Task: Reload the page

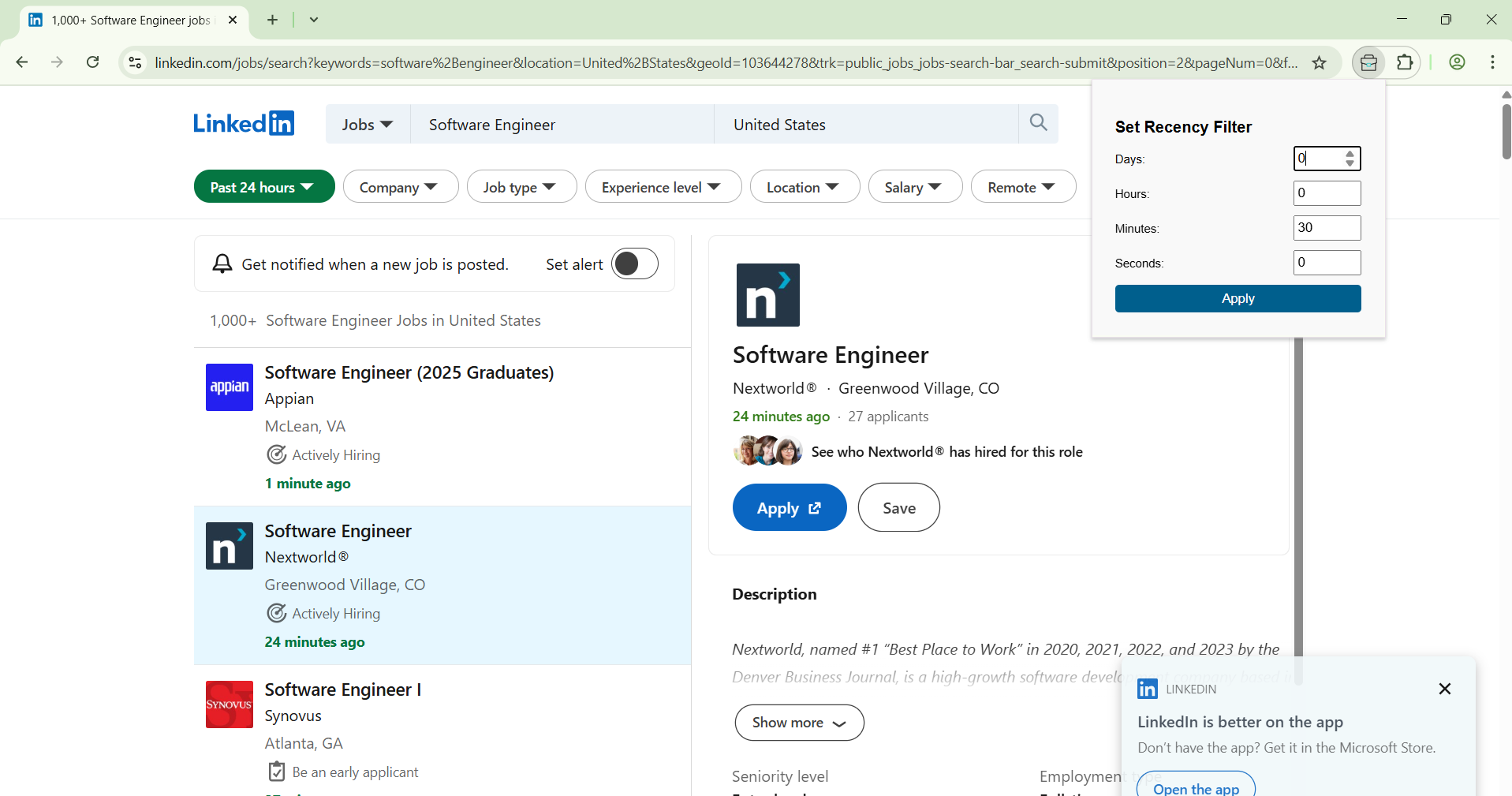Action: [93, 62]
